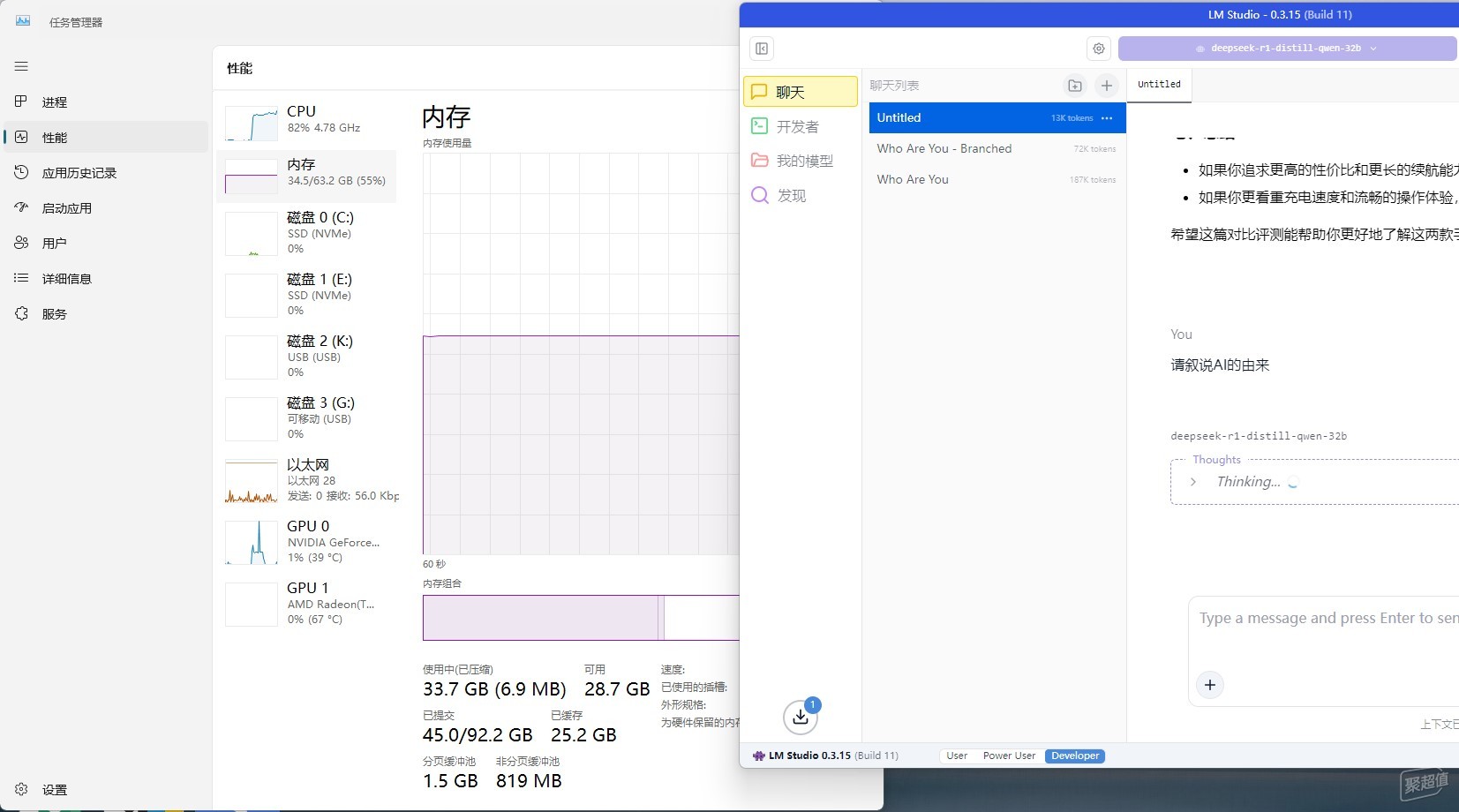Click the 聊天列表 chat list header text
The height and width of the screenshot is (812, 1459).
click(x=894, y=86)
